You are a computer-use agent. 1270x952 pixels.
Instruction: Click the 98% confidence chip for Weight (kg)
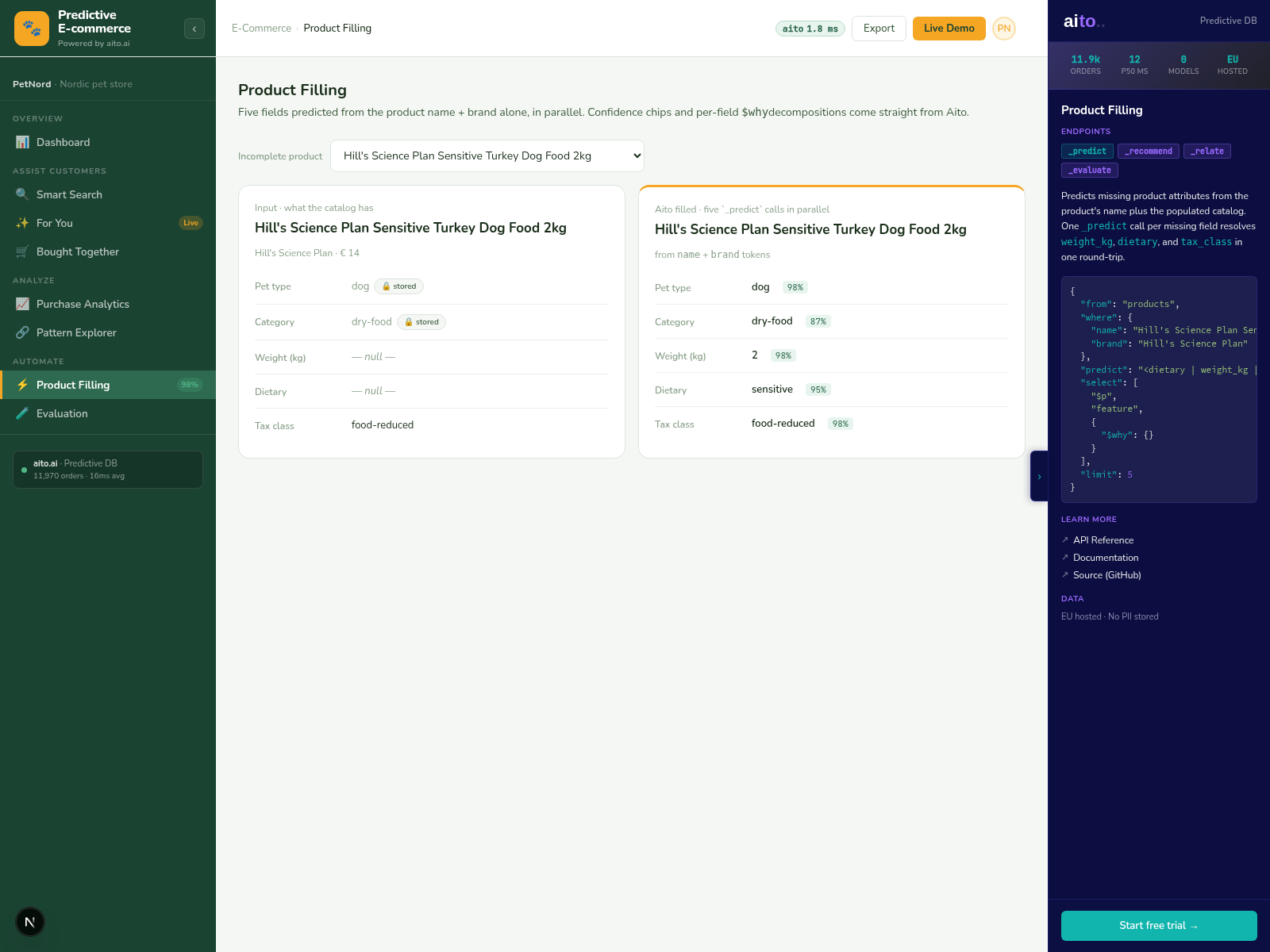(783, 355)
